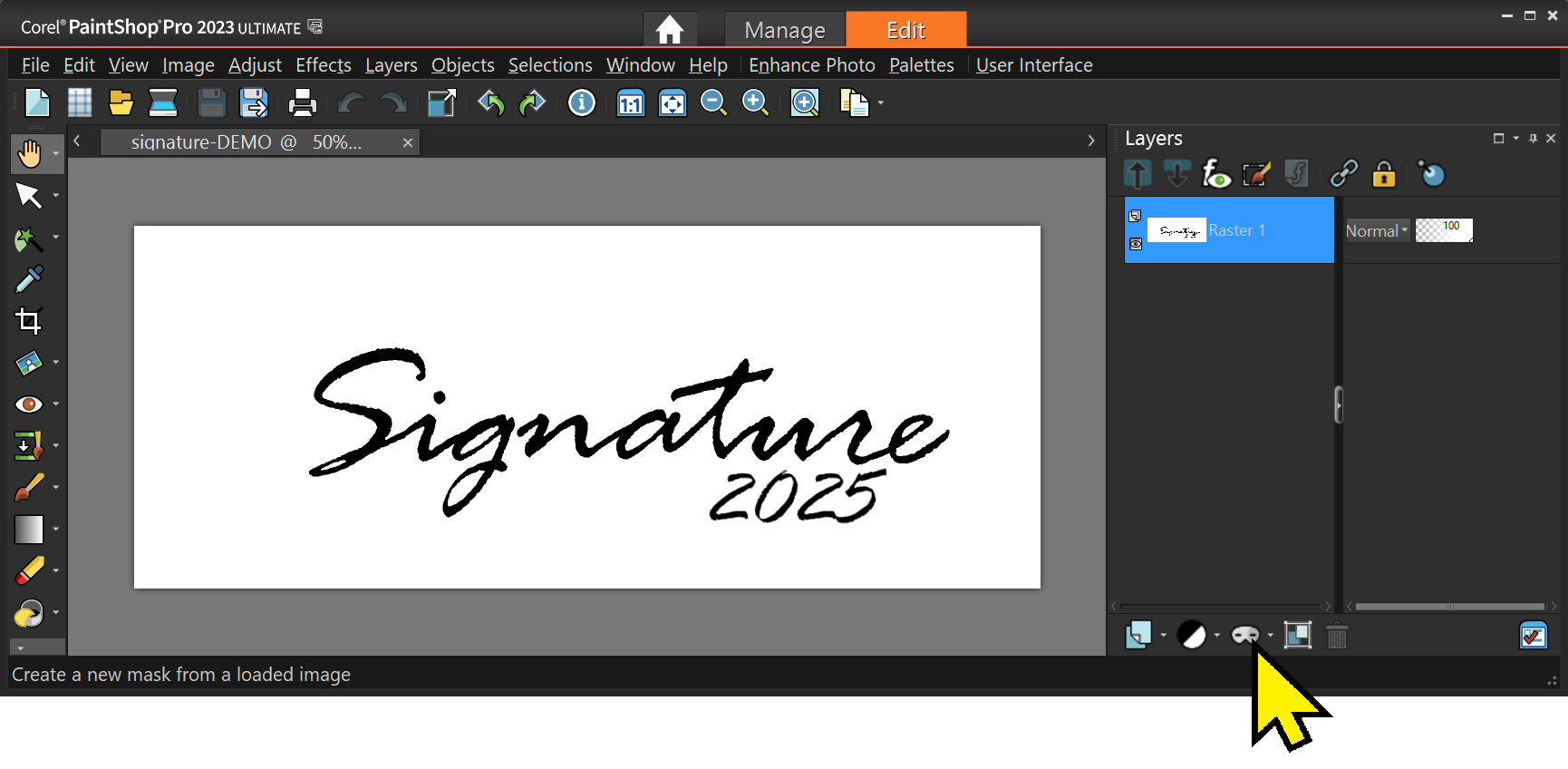Pick the Red Eye tool

(x=29, y=404)
